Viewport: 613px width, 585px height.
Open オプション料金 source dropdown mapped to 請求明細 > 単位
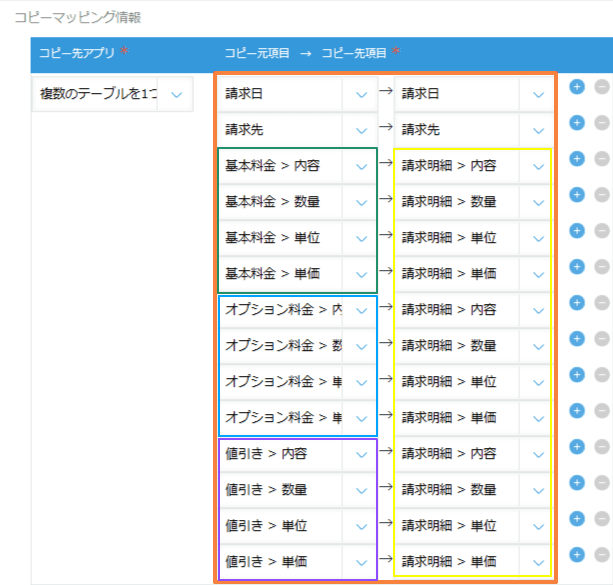[x=298, y=382]
